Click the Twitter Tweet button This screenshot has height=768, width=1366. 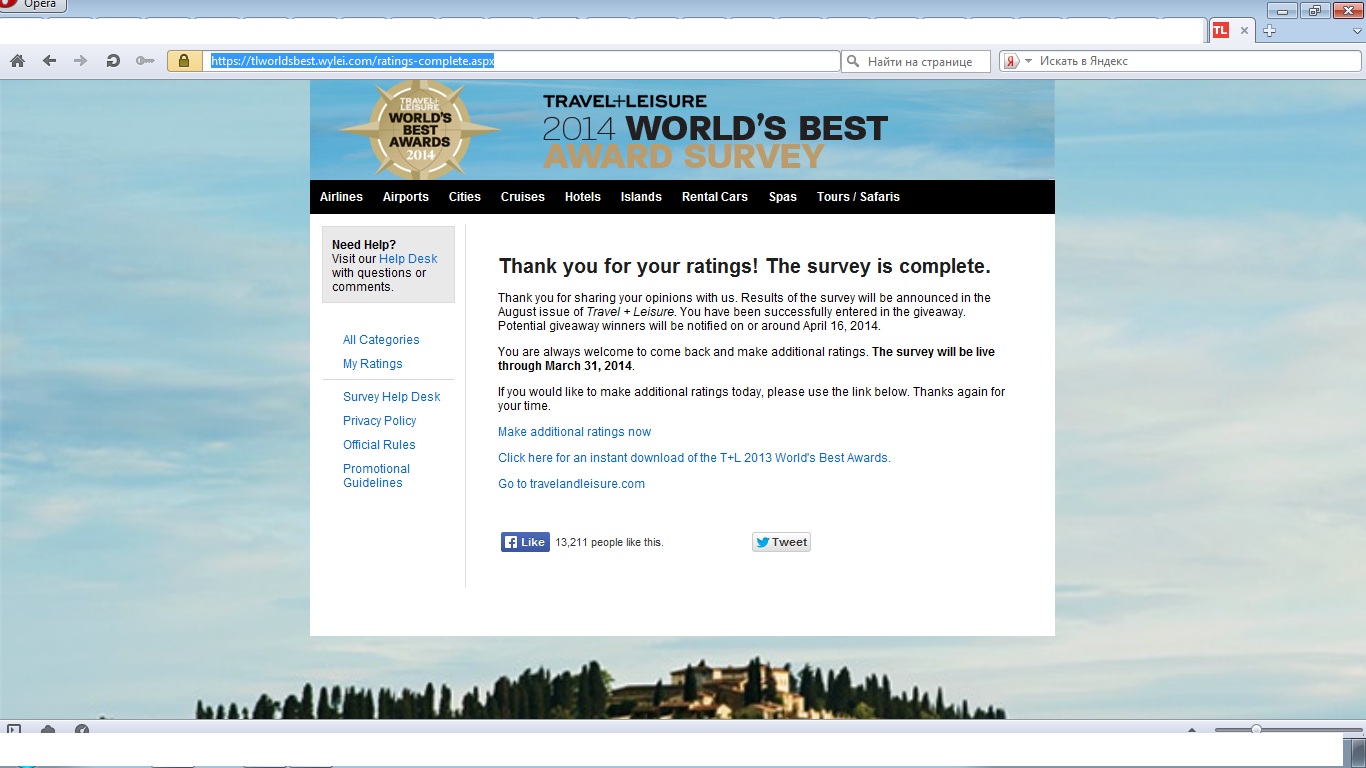pos(781,542)
